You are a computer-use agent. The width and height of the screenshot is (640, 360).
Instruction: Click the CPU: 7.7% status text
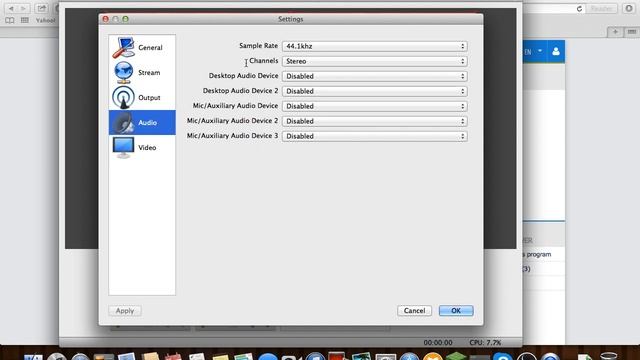tap(485, 342)
